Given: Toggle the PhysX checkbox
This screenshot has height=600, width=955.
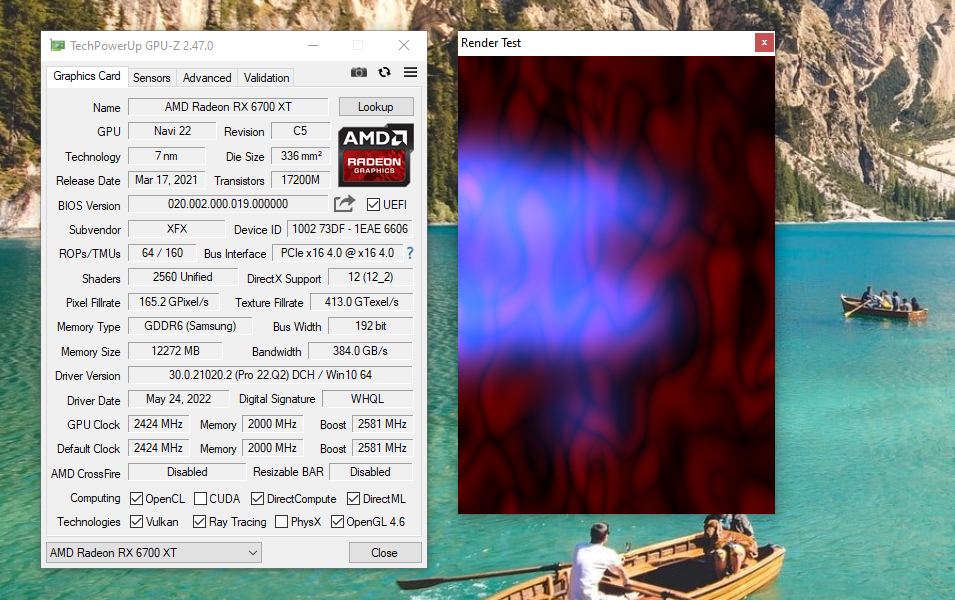Looking at the screenshot, I should coord(281,522).
